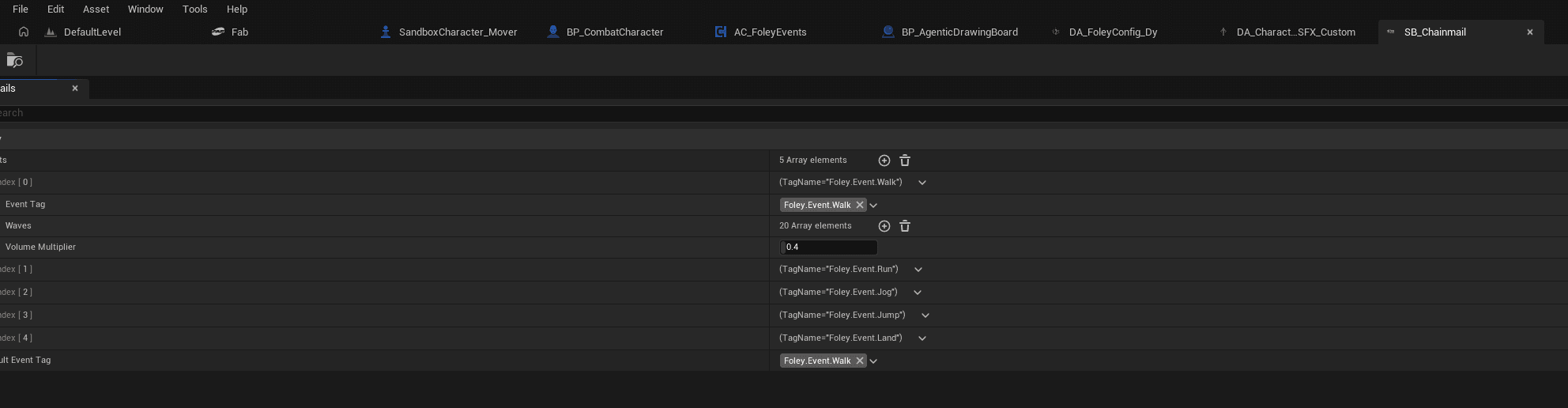Viewport: 1568px width, 408px height.
Task: Click the Details search field
Action: click(784, 113)
